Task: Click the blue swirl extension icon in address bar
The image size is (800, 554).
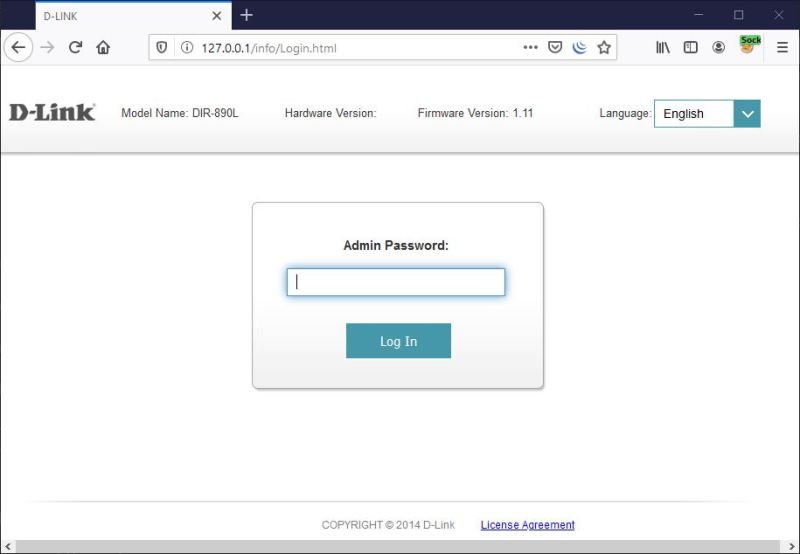Action: click(580, 47)
